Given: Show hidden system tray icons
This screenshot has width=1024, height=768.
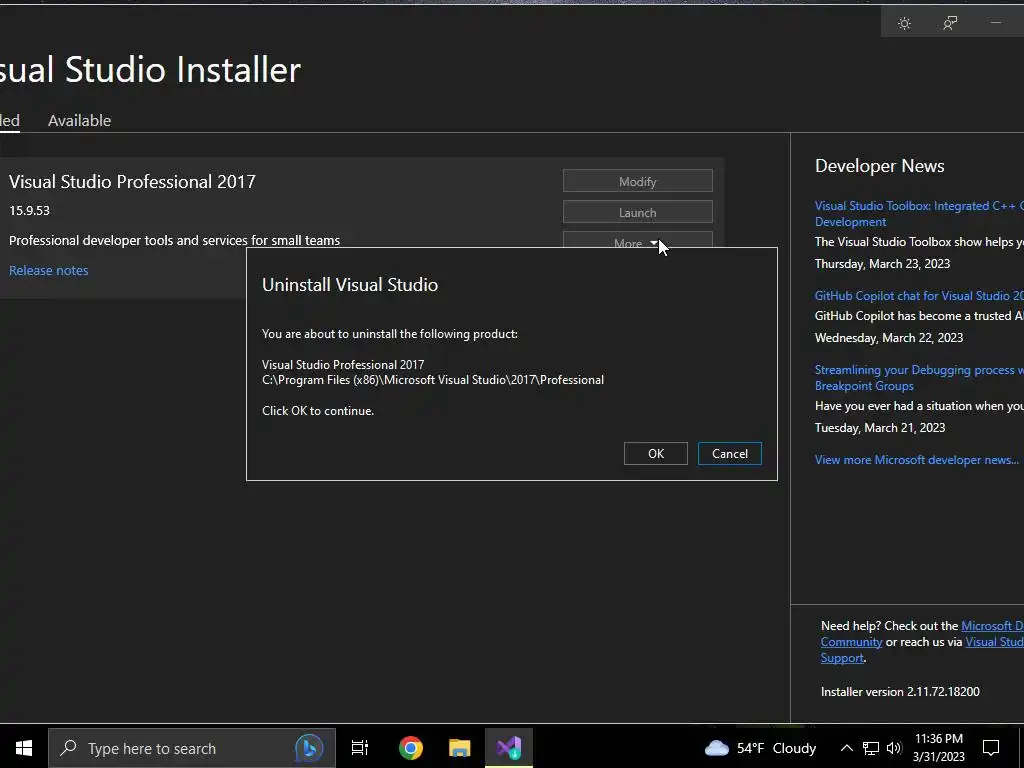Looking at the screenshot, I should pos(846,748).
